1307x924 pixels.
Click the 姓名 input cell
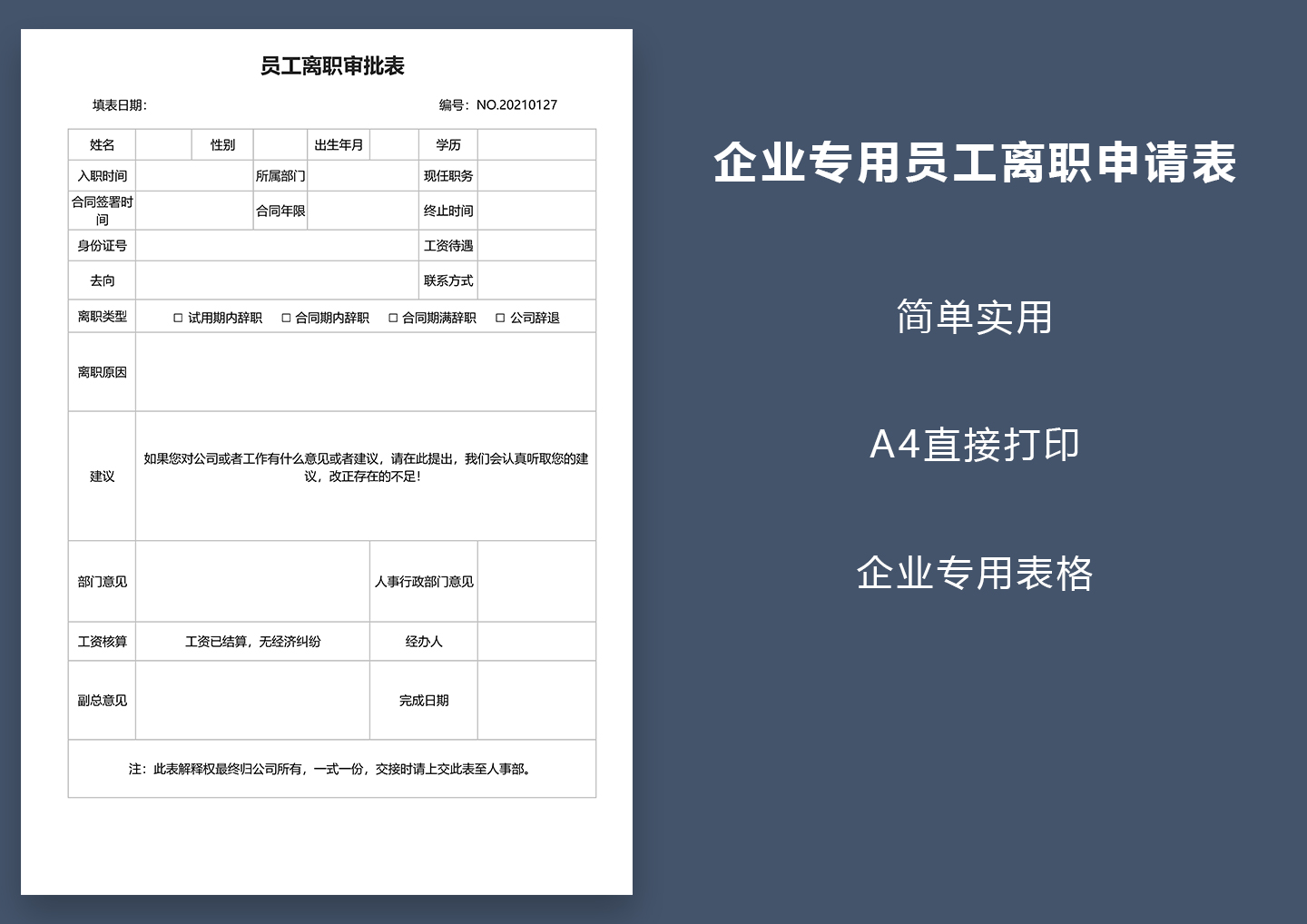coord(164,144)
